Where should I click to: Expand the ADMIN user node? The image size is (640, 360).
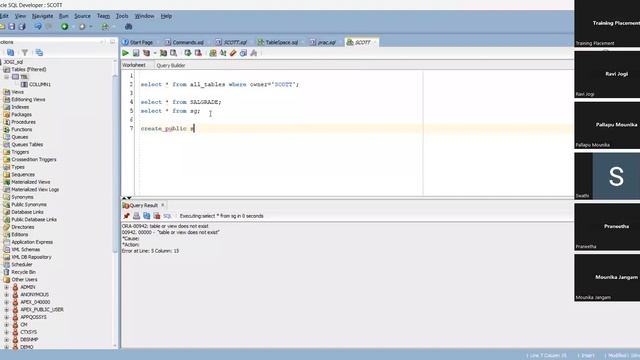pos(7,287)
